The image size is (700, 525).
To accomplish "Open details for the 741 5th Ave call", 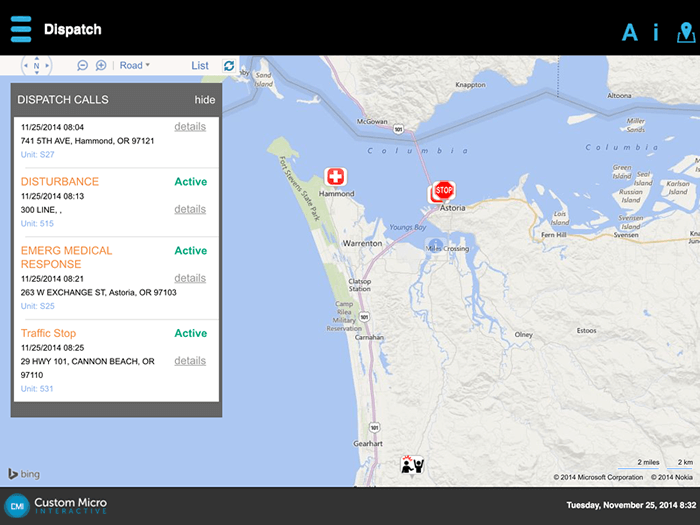I will click(x=190, y=127).
